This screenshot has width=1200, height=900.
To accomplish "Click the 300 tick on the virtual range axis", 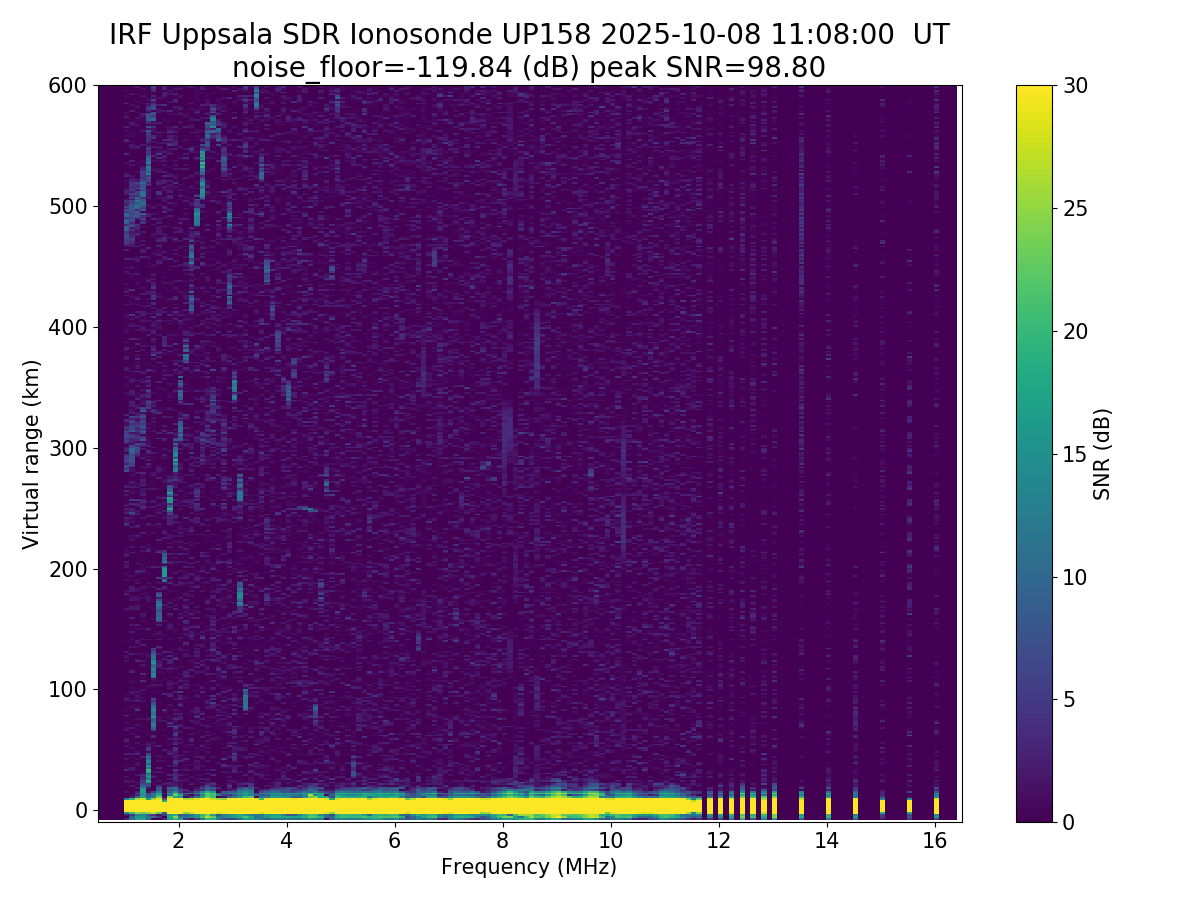I will click(x=68, y=448).
